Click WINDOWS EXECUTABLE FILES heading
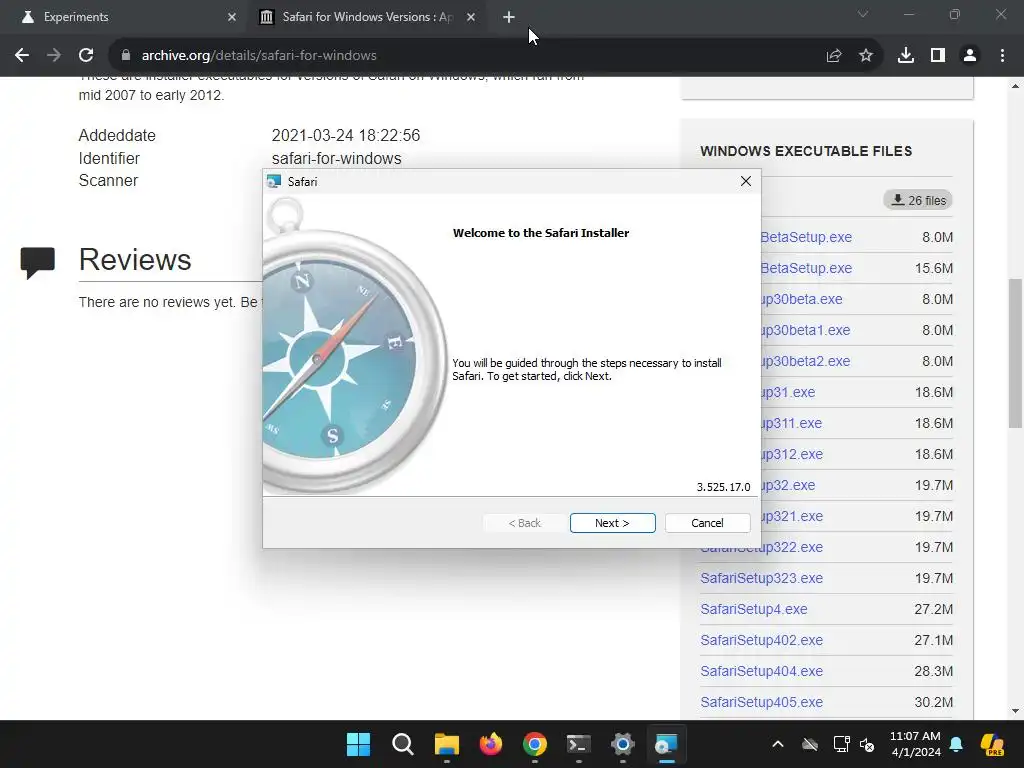This screenshot has height=768, width=1024. click(806, 151)
